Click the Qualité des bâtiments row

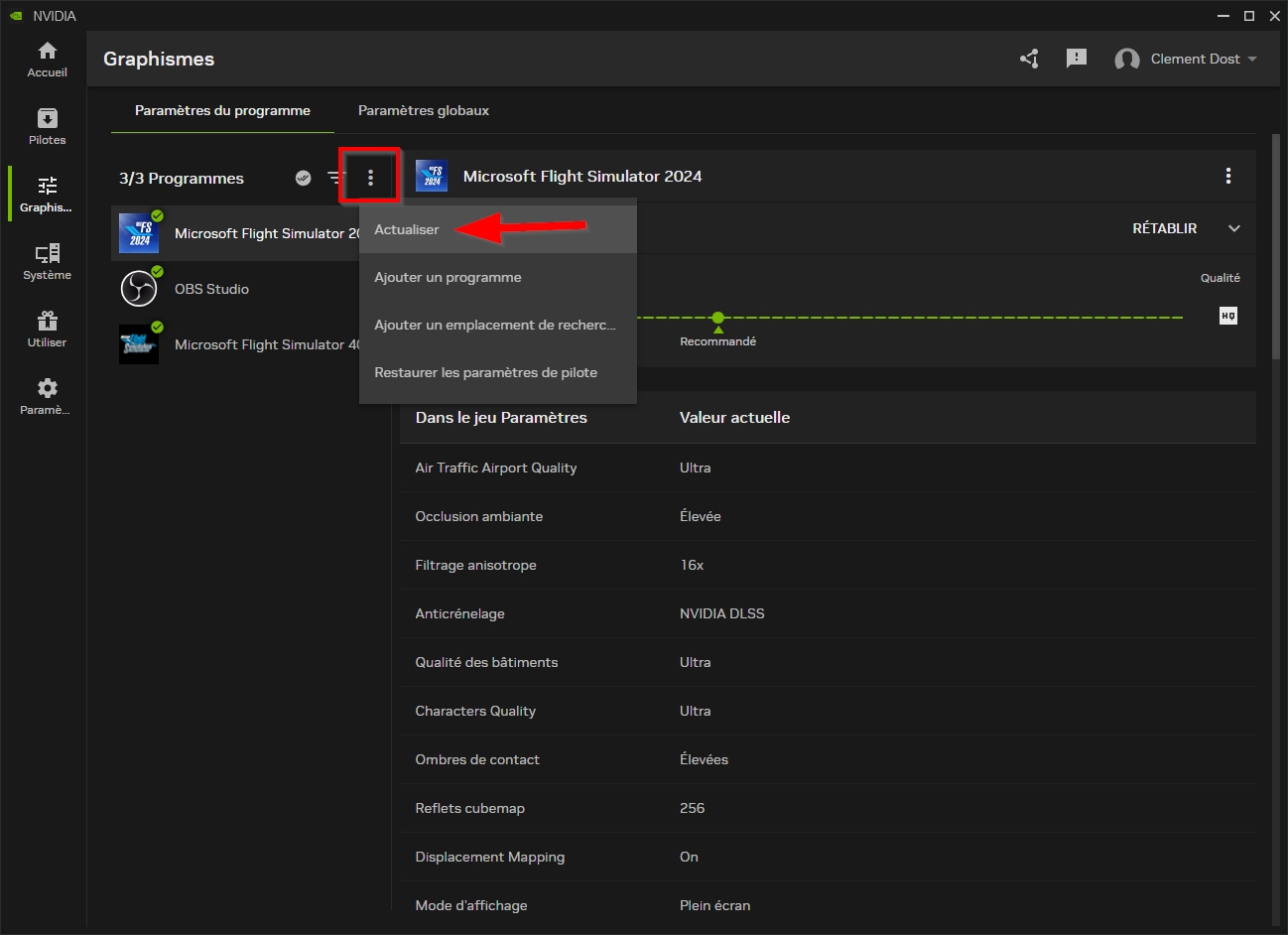point(828,662)
